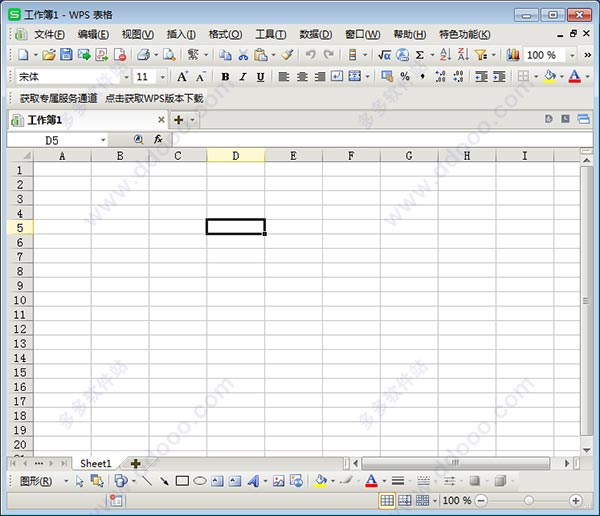
Task: Click the Redo arrow
Action: [x=329, y=55]
